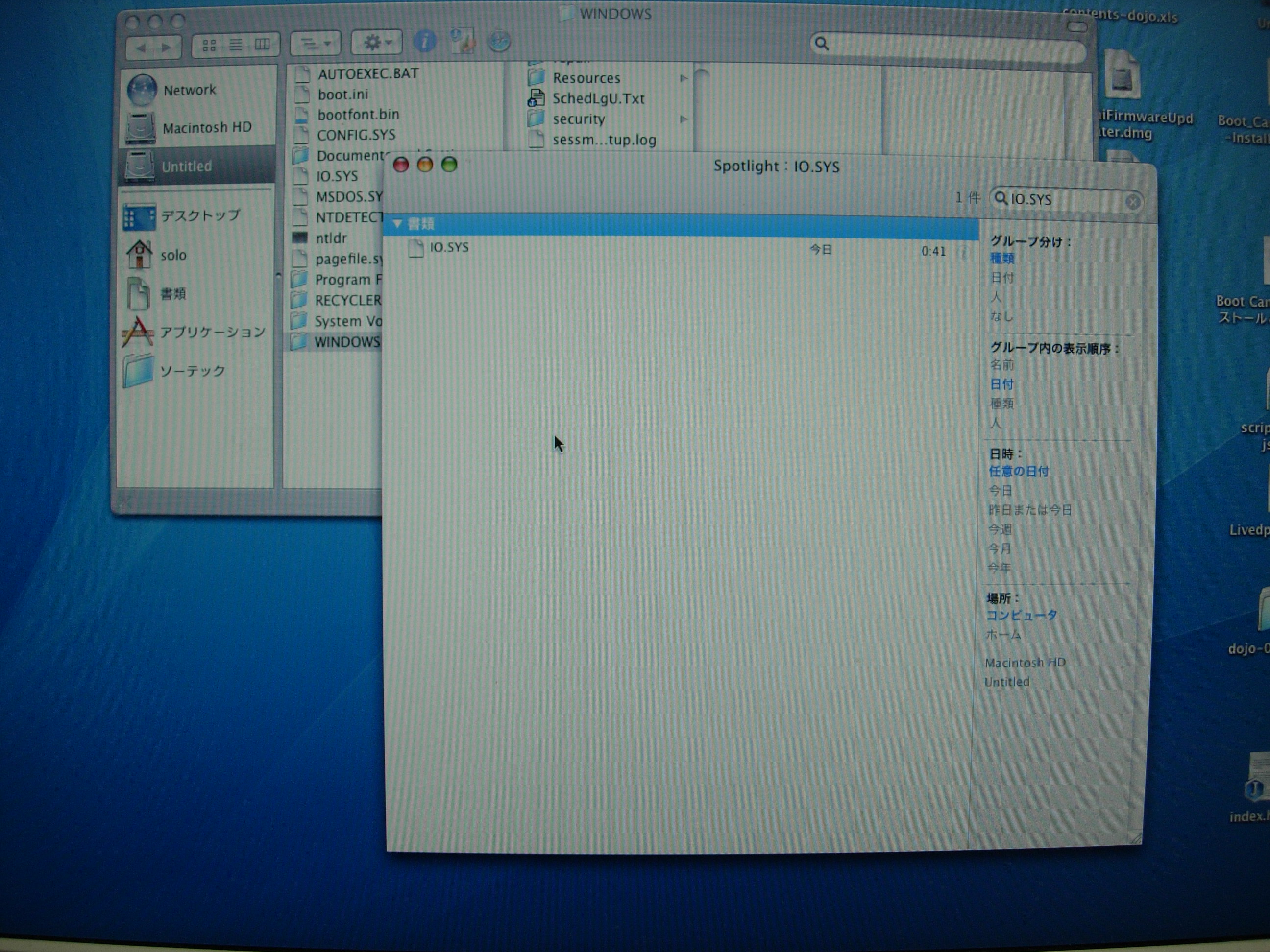Expand security folder arrow in Finder
1270x952 pixels.
[x=683, y=119]
